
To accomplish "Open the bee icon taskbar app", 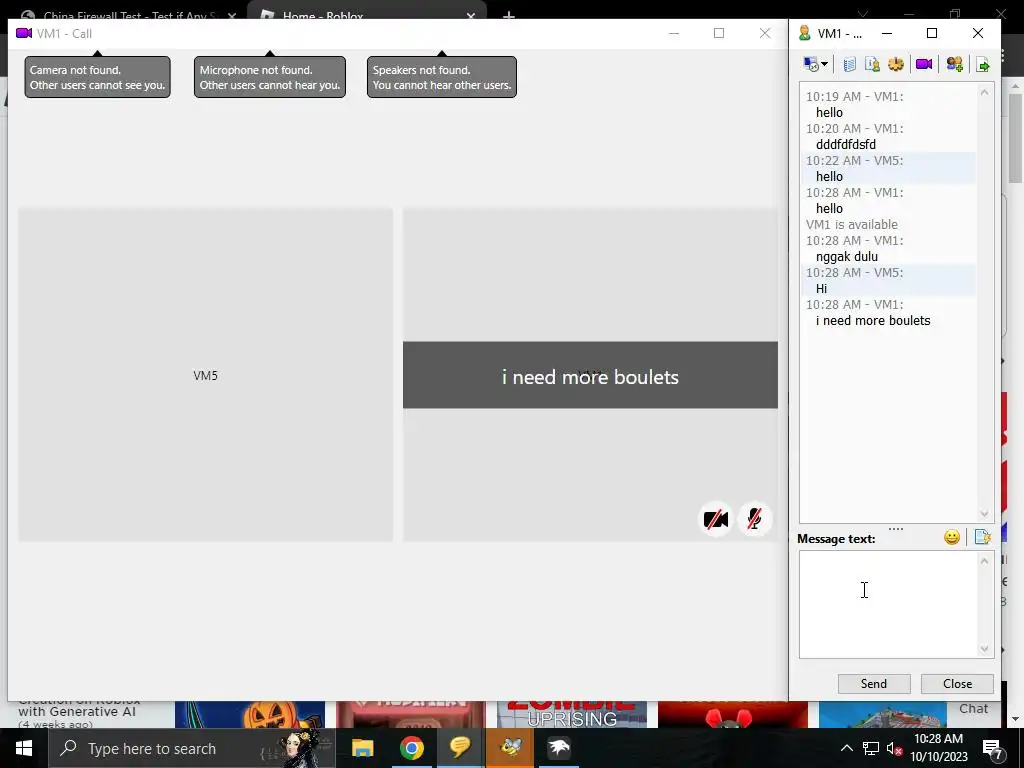I will [x=510, y=748].
